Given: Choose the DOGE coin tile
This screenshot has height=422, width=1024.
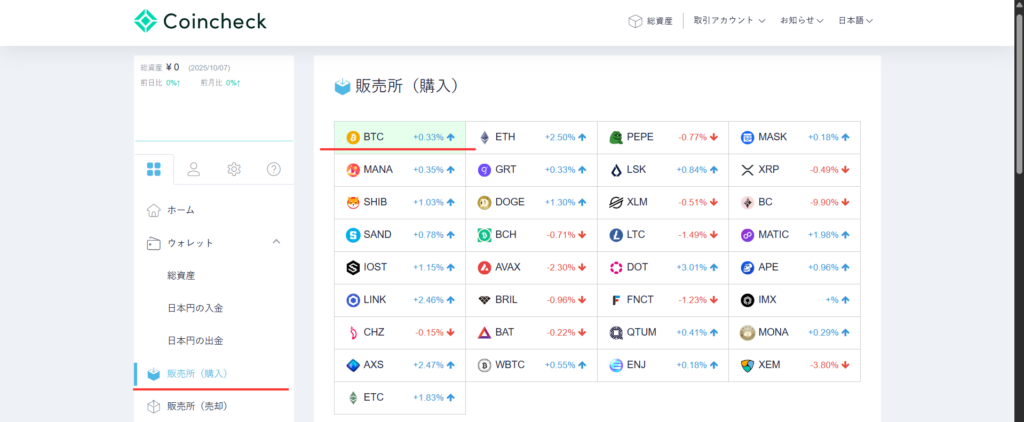Looking at the screenshot, I should (x=531, y=202).
